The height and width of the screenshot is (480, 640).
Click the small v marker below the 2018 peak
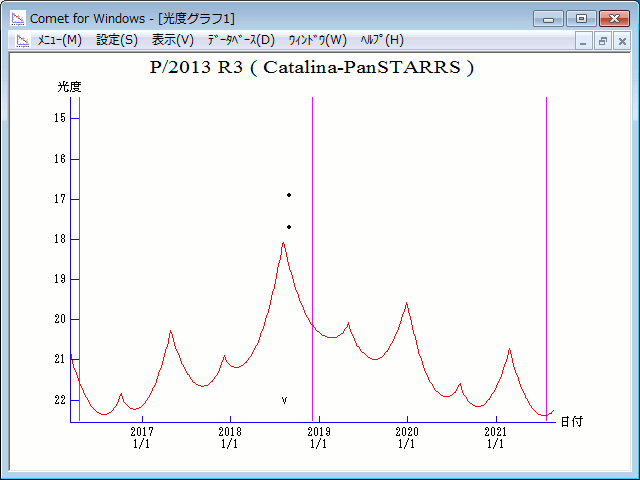click(284, 400)
